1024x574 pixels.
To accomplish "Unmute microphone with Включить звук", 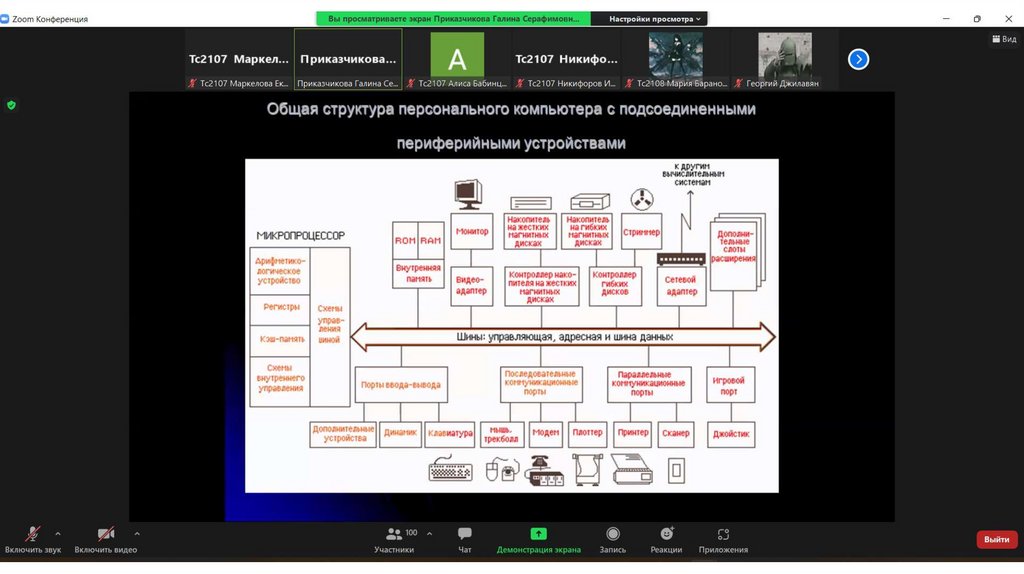I will click(33, 540).
